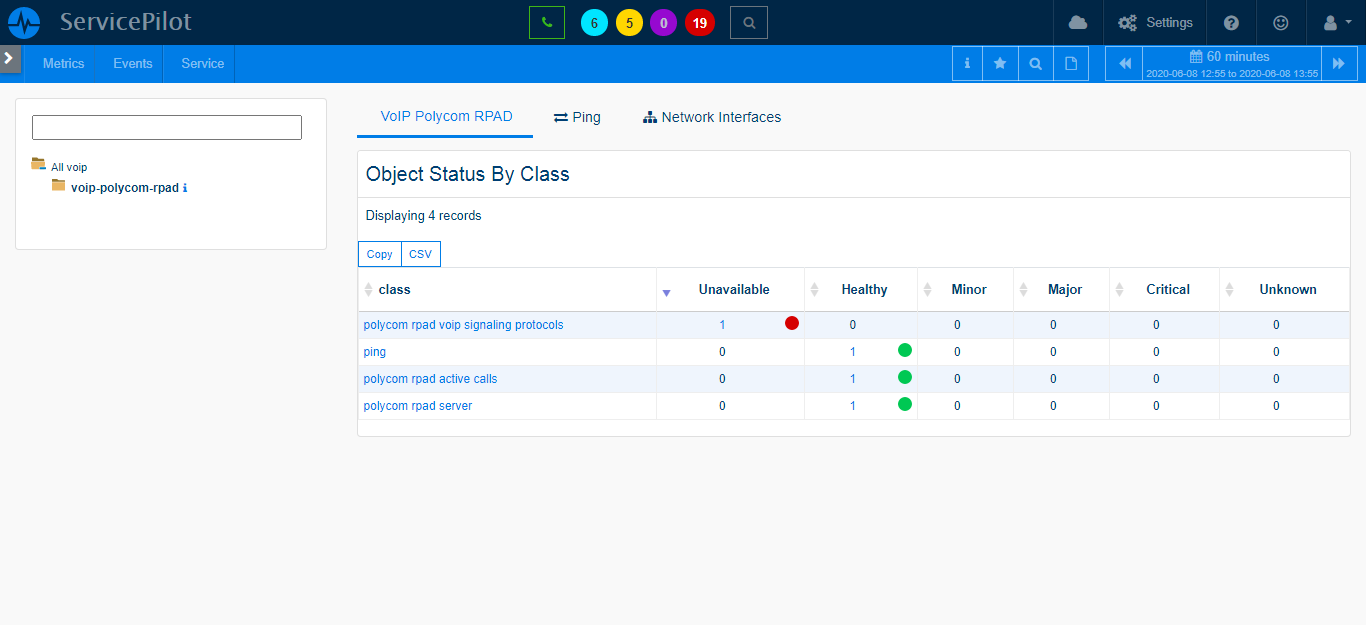
Task: Open the smiley feedback icon
Action: click(1281, 22)
